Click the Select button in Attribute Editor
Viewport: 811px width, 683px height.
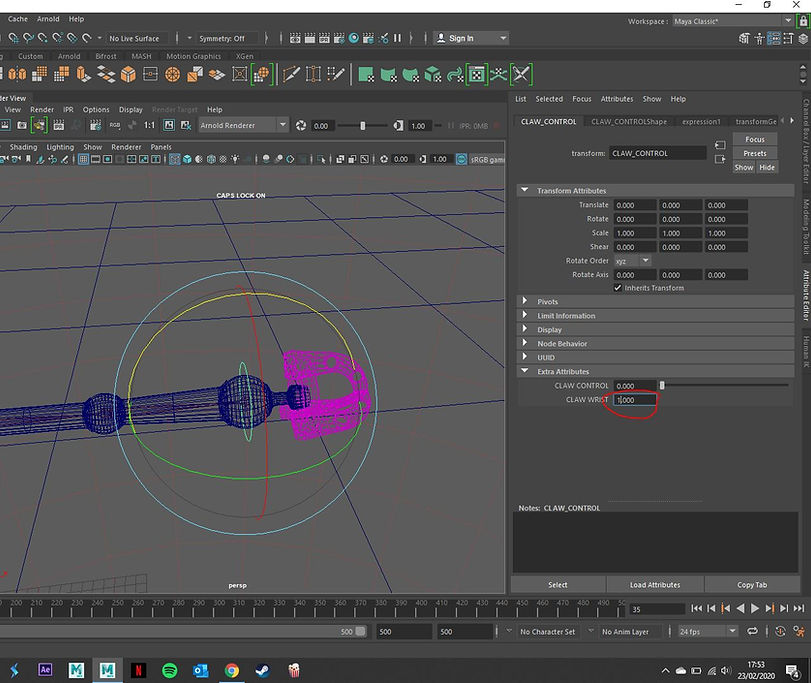[558, 585]
